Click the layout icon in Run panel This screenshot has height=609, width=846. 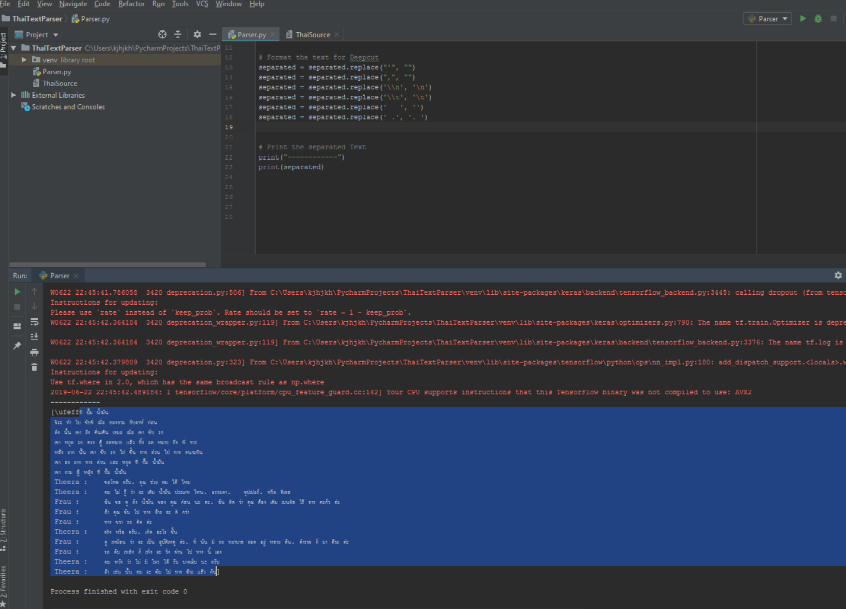(x=17, y=326)
